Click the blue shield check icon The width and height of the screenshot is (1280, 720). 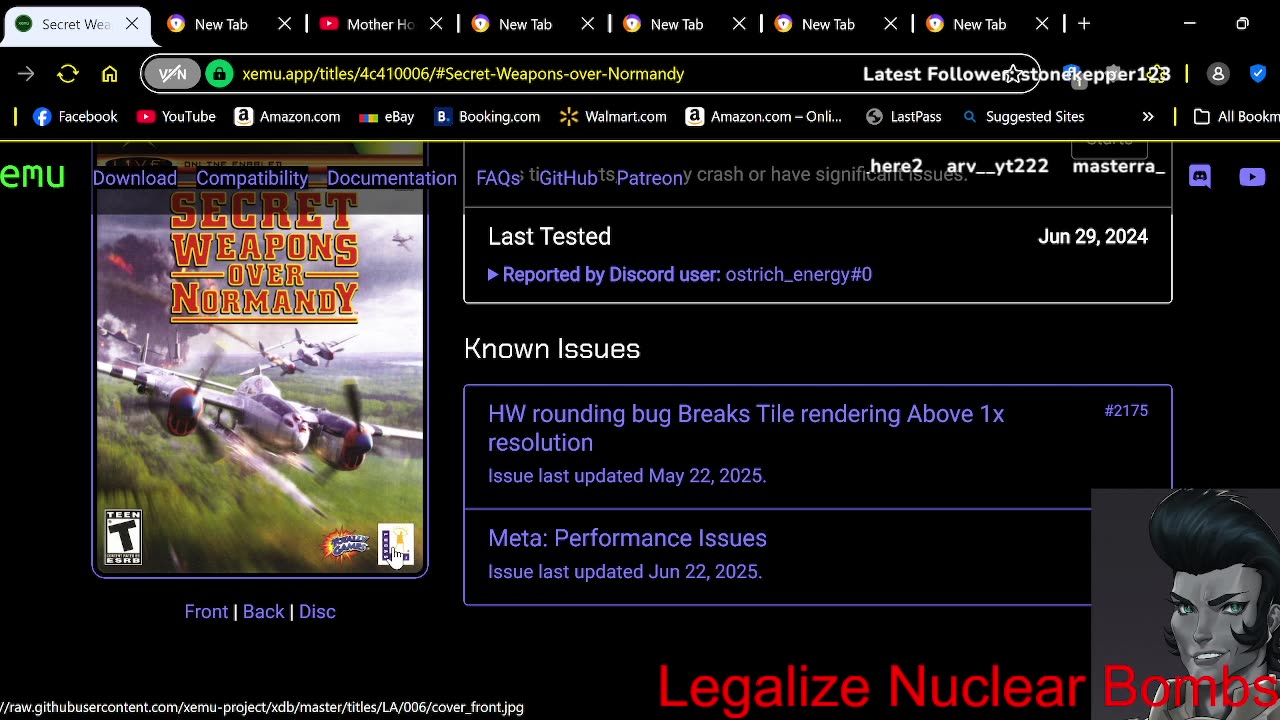1259,74
